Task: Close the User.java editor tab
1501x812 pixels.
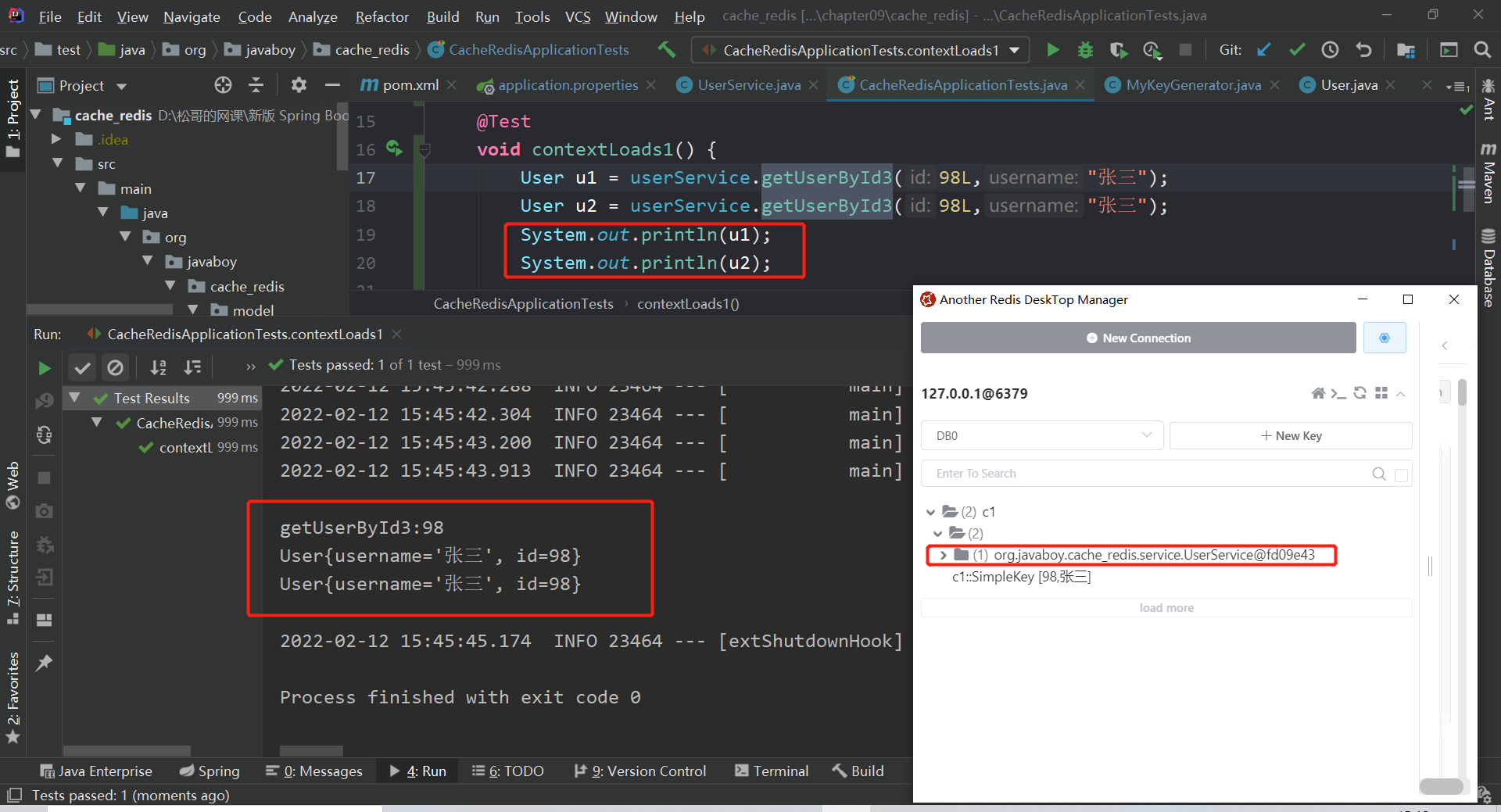Action: tap(1390, 84)
